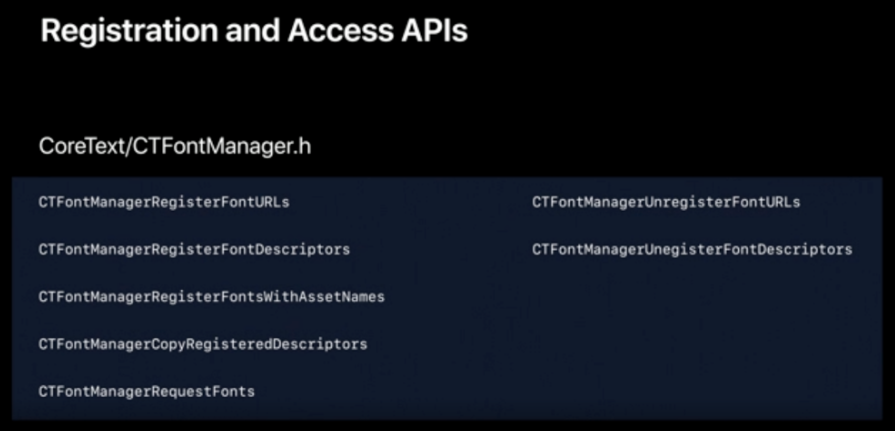Select the CTFontManagerUnegisterFontDescriptors entry
895x431 pixels.
coord(692,249)
